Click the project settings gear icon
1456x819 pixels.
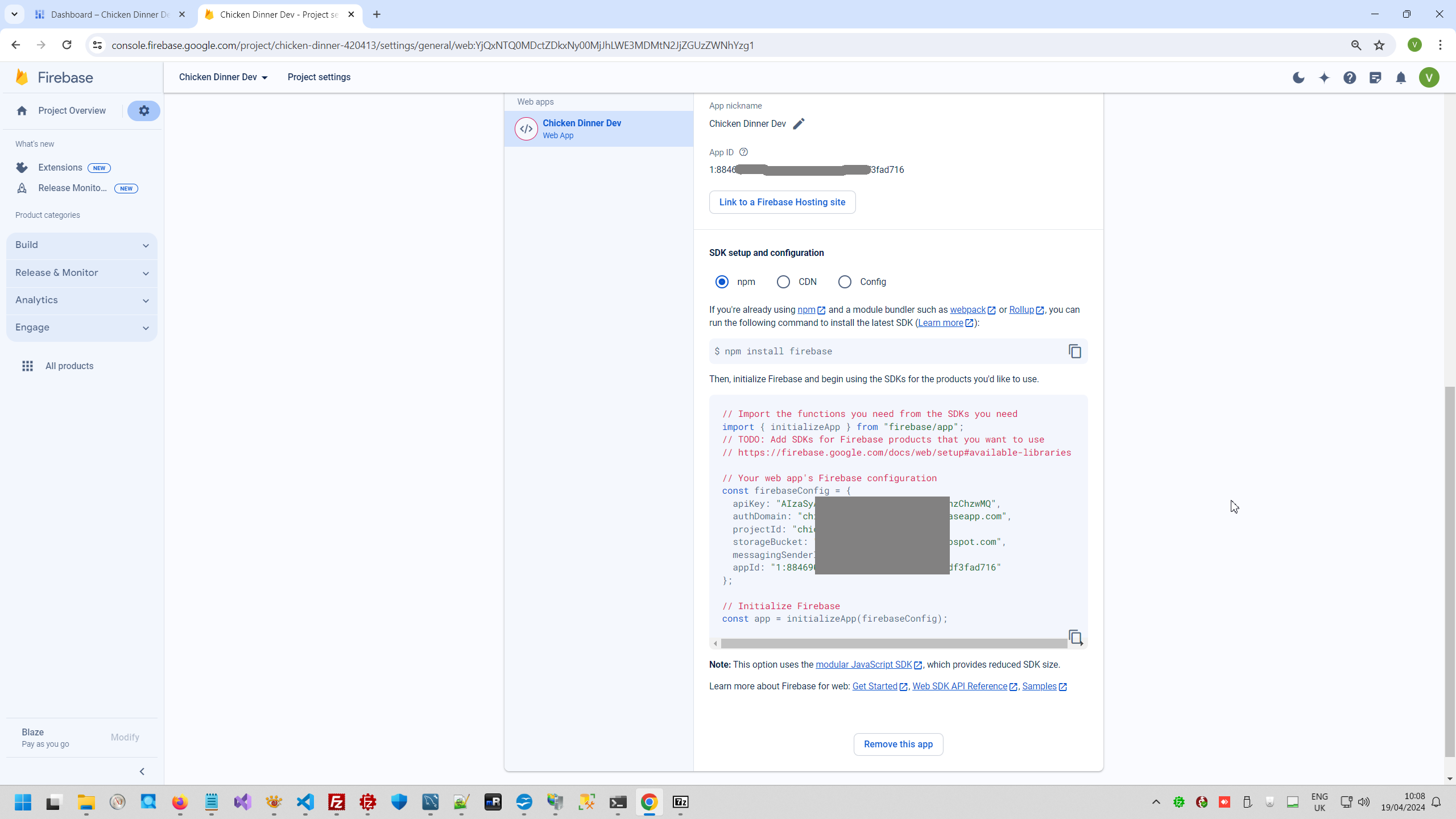point(144,111)
